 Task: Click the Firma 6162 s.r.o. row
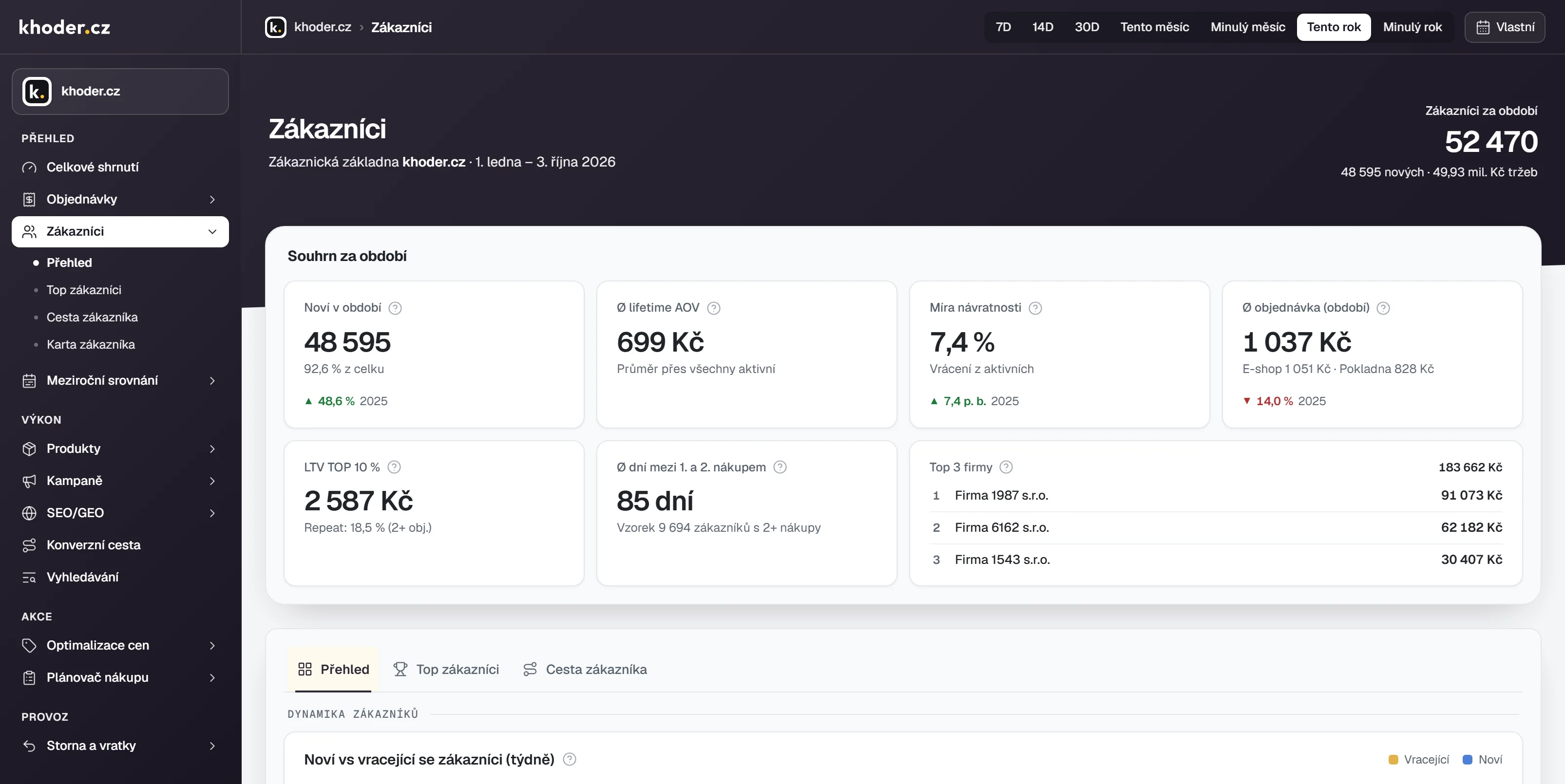tap(1216, 528)
